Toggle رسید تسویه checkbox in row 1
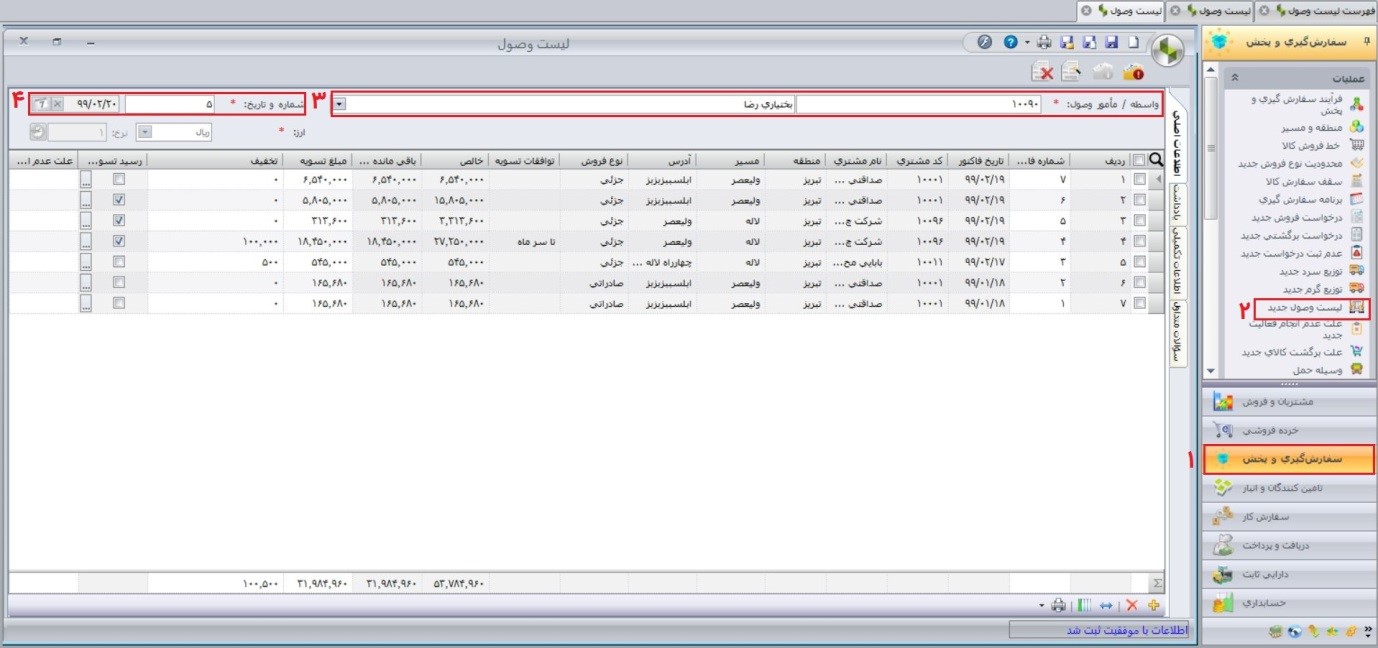 tap(119, 179)
